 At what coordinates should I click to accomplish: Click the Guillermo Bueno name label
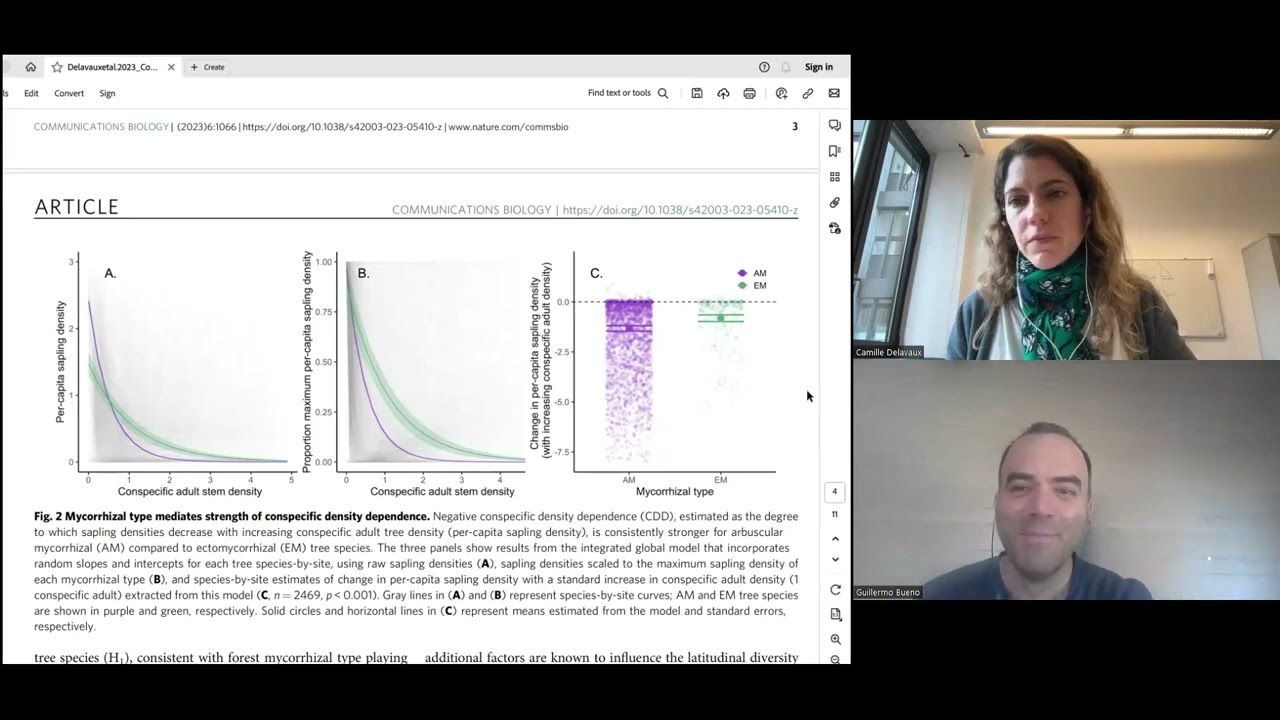887,592
